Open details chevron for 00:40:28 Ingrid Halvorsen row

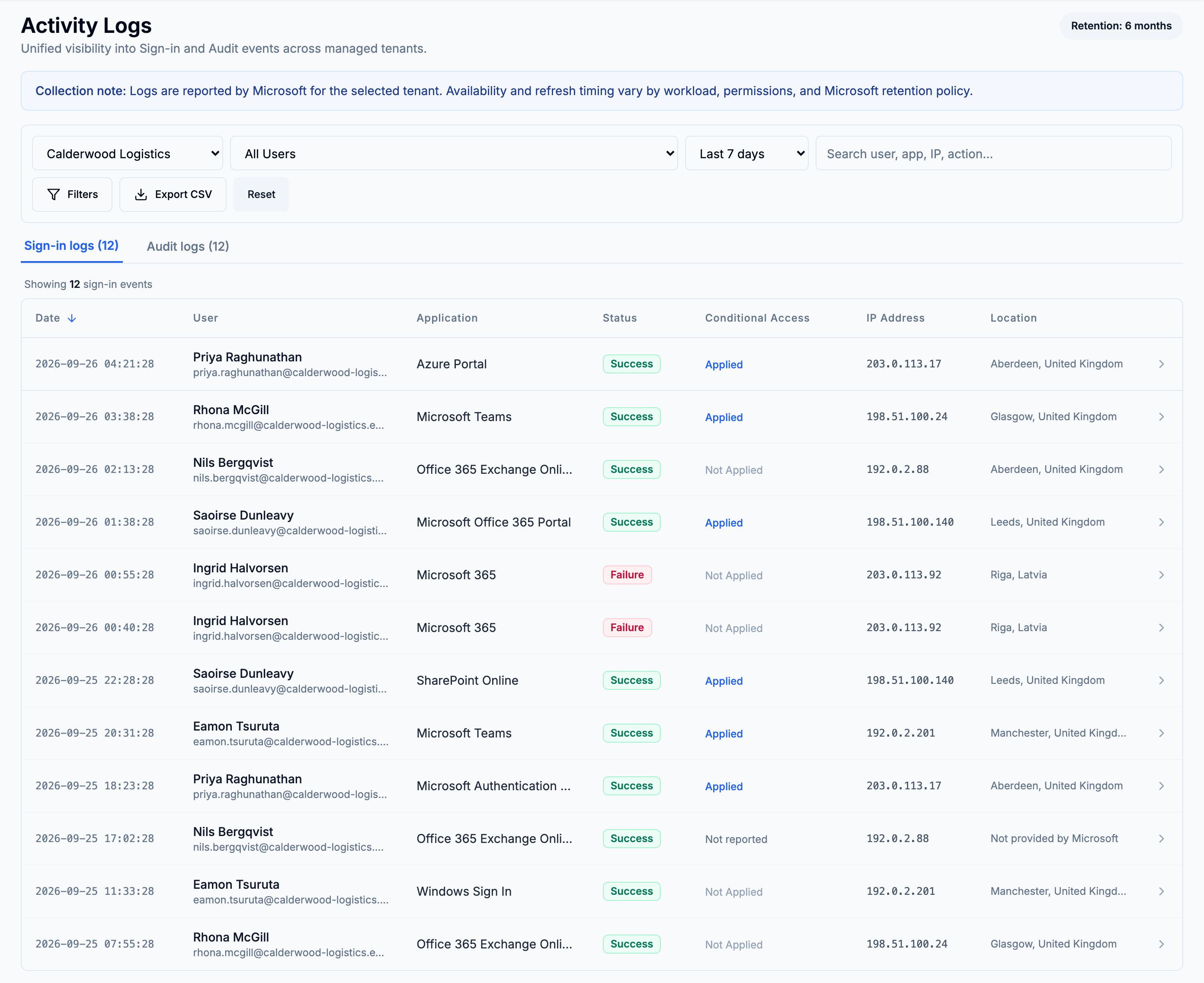point(1162,627)
